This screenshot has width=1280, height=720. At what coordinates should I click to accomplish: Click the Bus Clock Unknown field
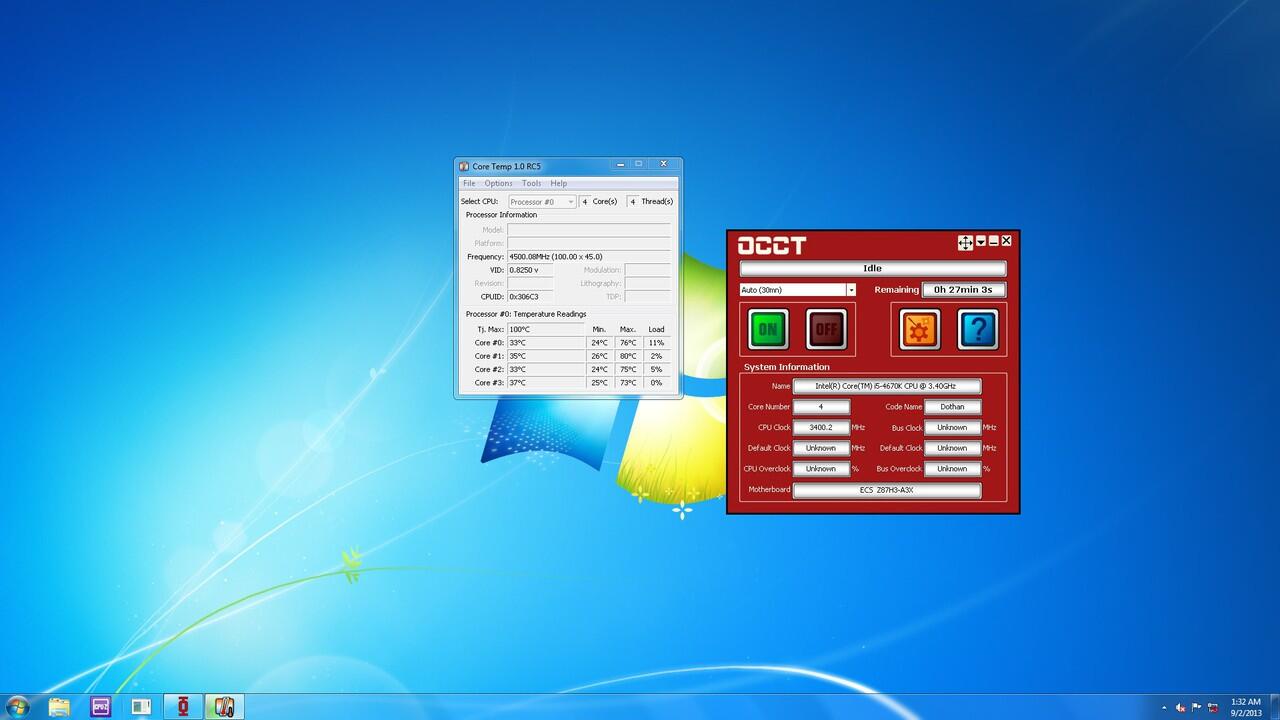[952, 427]
